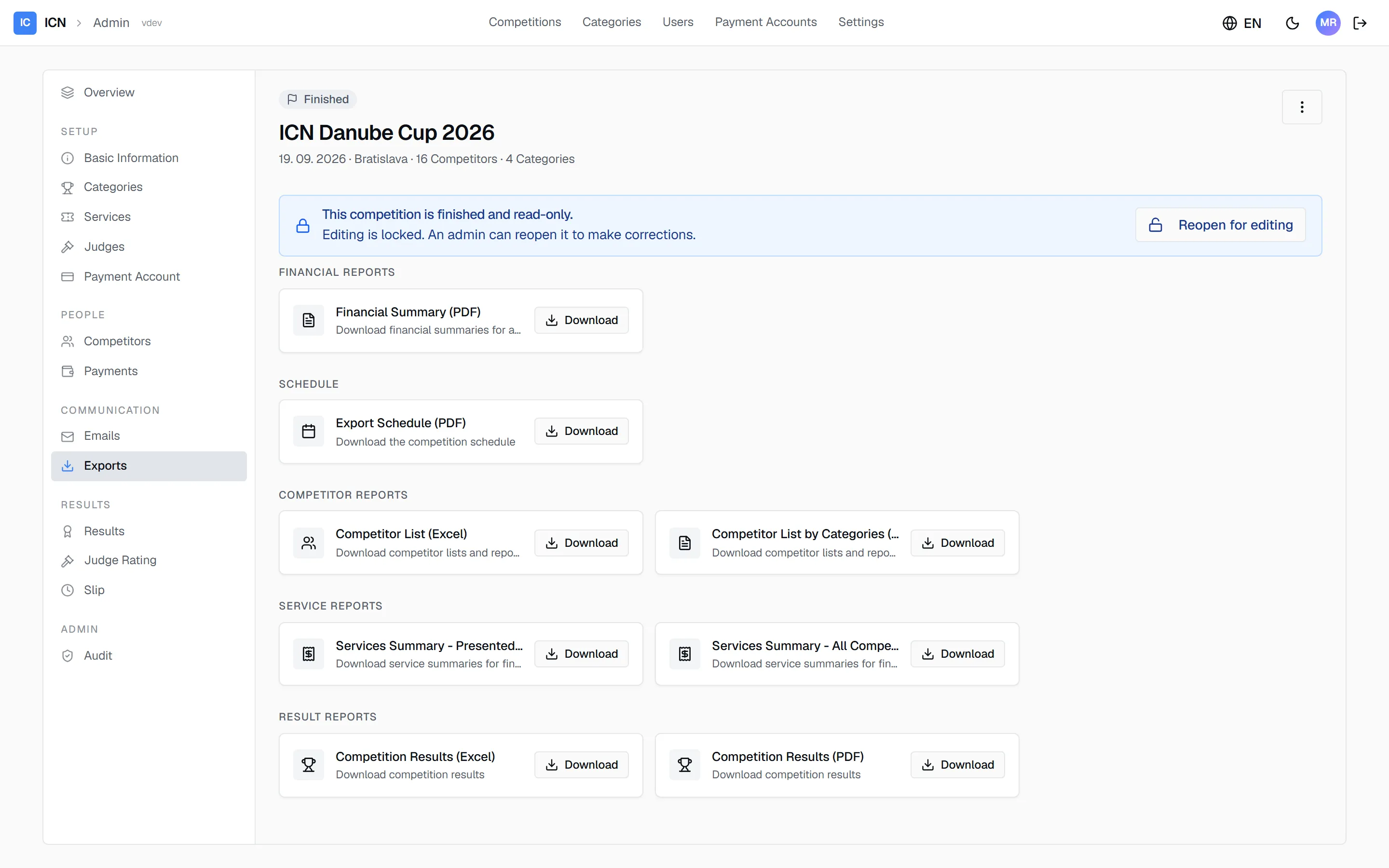Click the Audit shield icon
This screenshot has width=1389, height=868.
[68, 656]
